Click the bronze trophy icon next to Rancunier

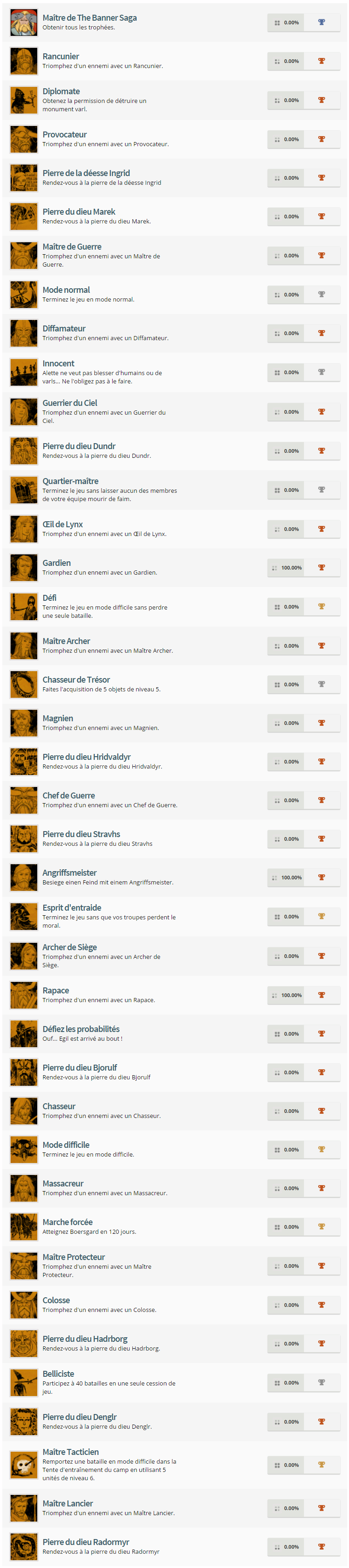click(x=321, y=62)
